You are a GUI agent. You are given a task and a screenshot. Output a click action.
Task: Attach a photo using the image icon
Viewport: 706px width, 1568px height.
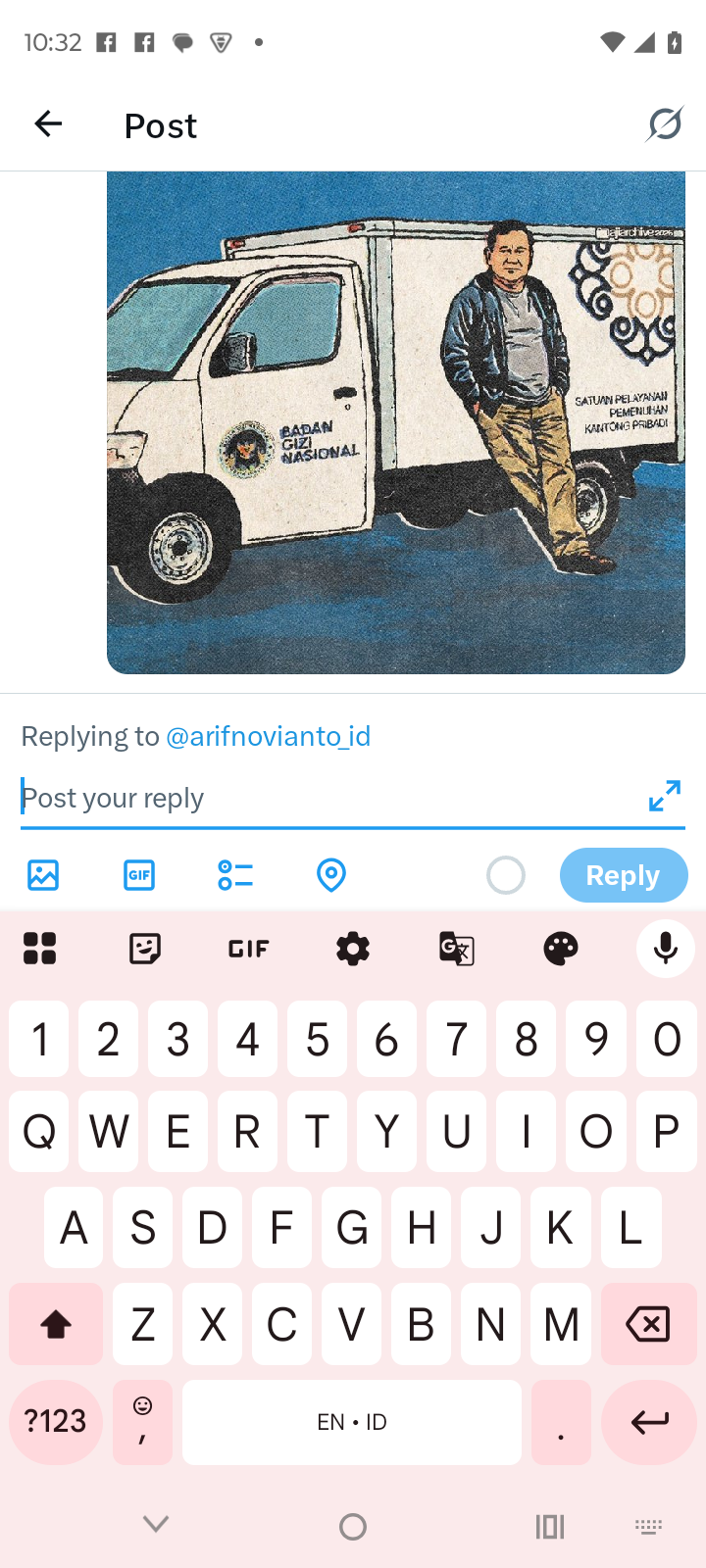pos(43,875)
